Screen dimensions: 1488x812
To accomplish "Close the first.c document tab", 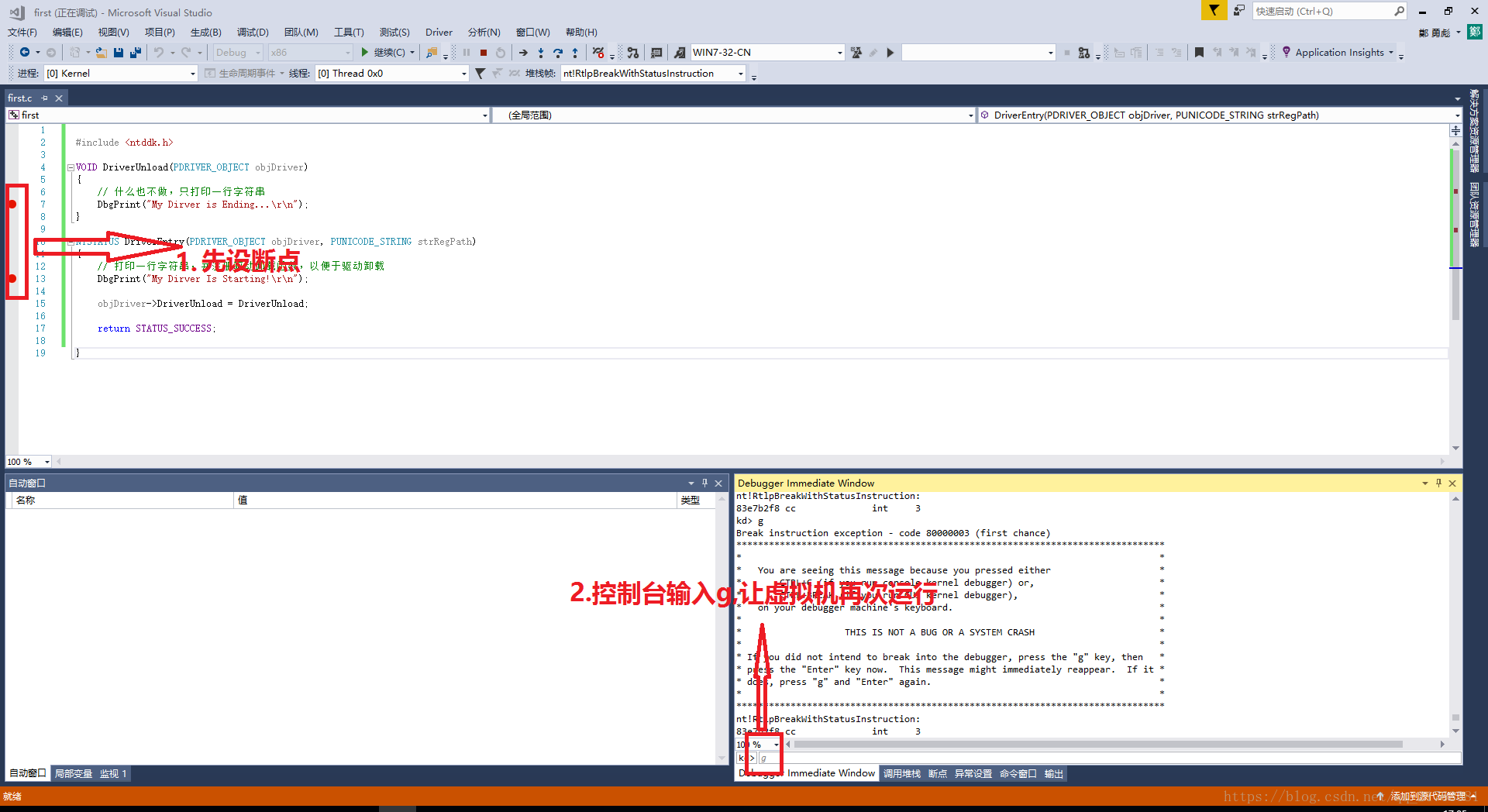I will click(59, 98).
